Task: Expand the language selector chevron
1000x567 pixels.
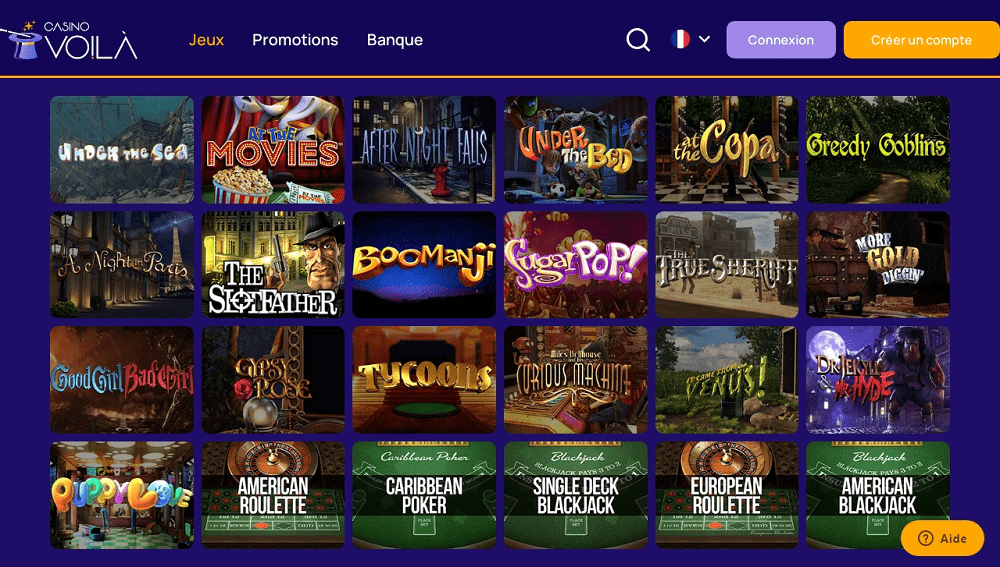Action: 704,39
